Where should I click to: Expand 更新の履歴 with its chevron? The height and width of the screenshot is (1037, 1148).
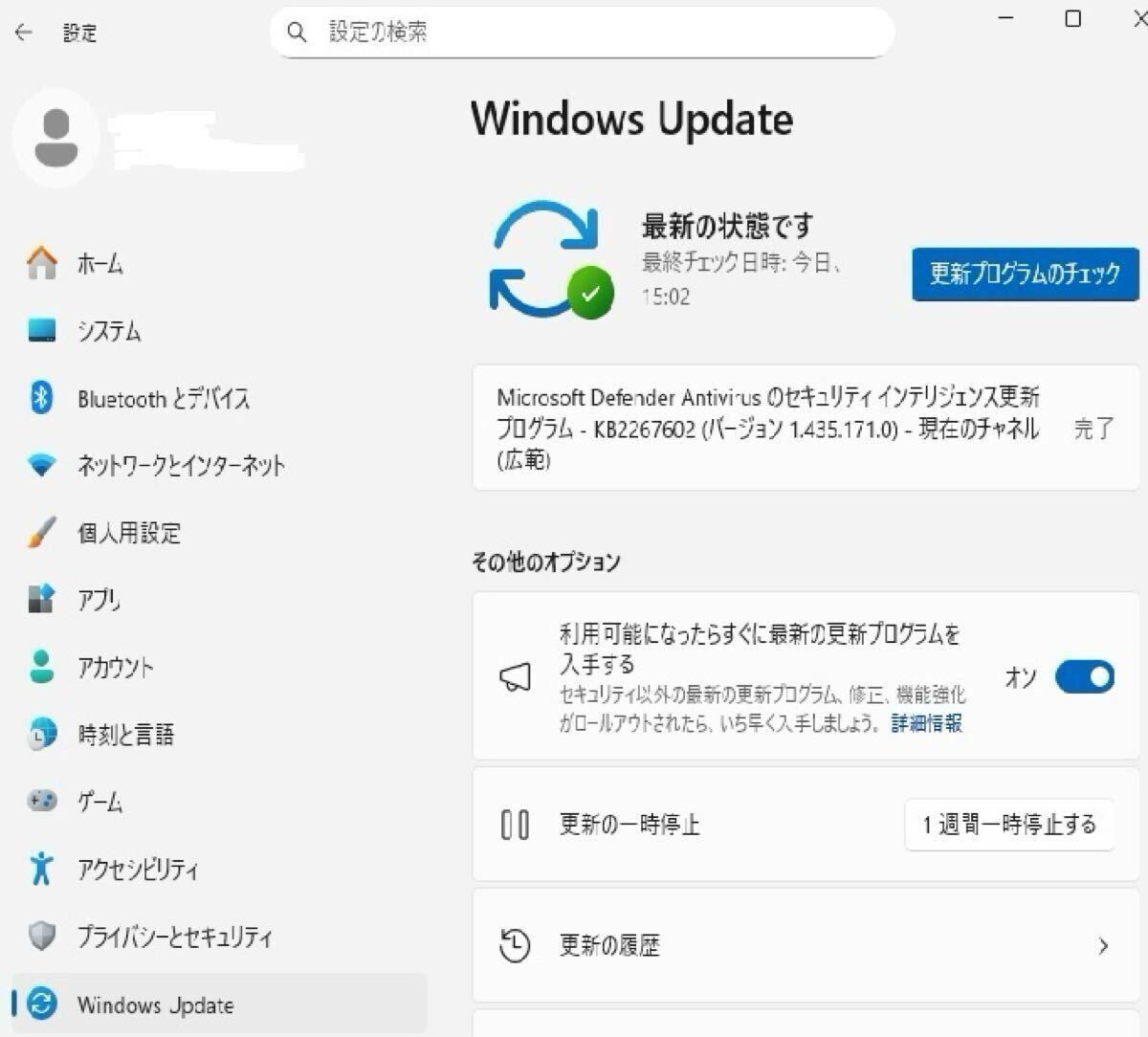[x=1102, y=946]
